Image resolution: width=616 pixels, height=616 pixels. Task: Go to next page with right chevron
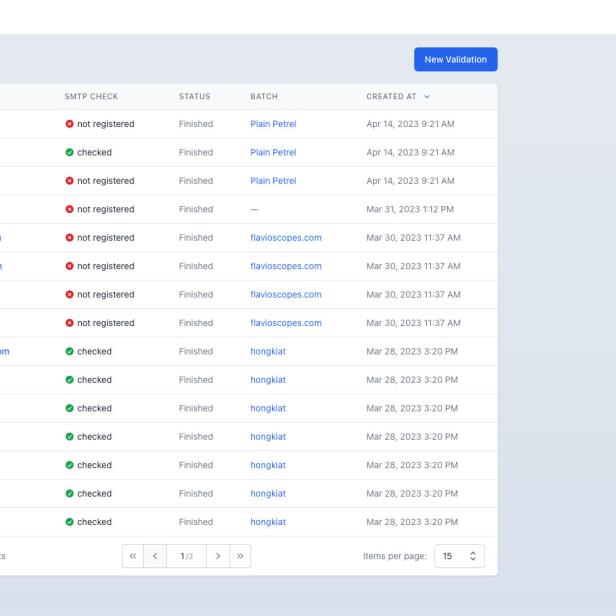(218, 556)
